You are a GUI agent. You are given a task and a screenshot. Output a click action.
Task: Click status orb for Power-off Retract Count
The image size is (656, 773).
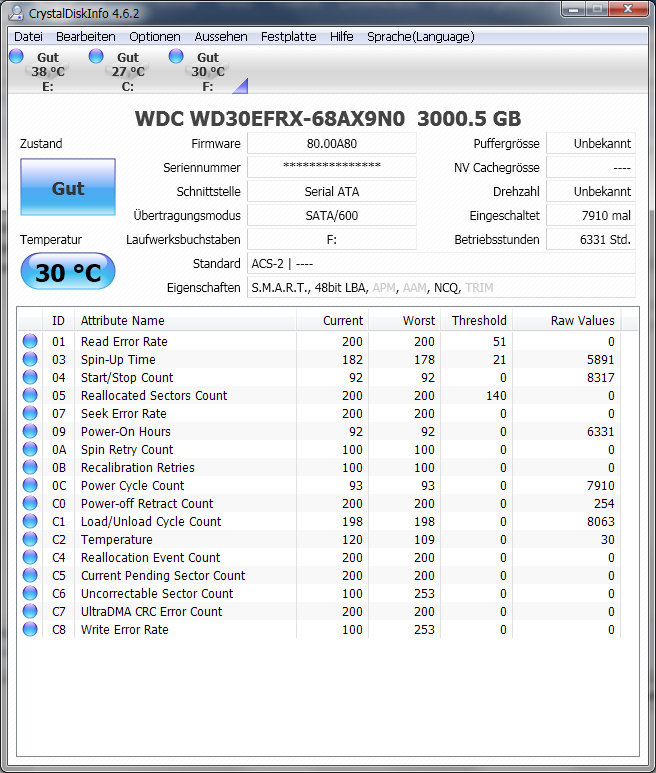pyautogui.click(x=30, y=503)
